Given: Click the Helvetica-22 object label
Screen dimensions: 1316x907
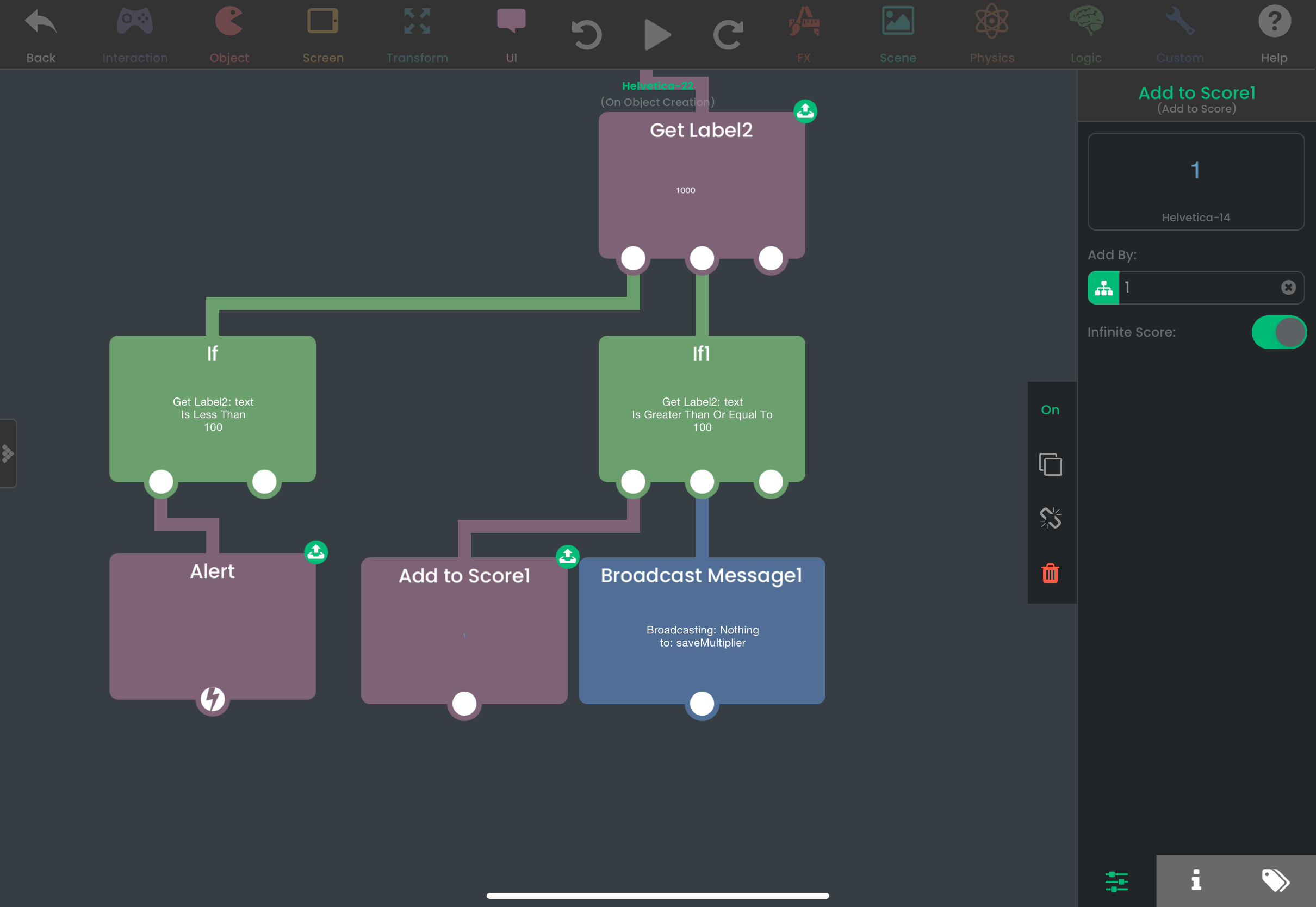Looking at the screenshot, I should (x=657, y=86).
